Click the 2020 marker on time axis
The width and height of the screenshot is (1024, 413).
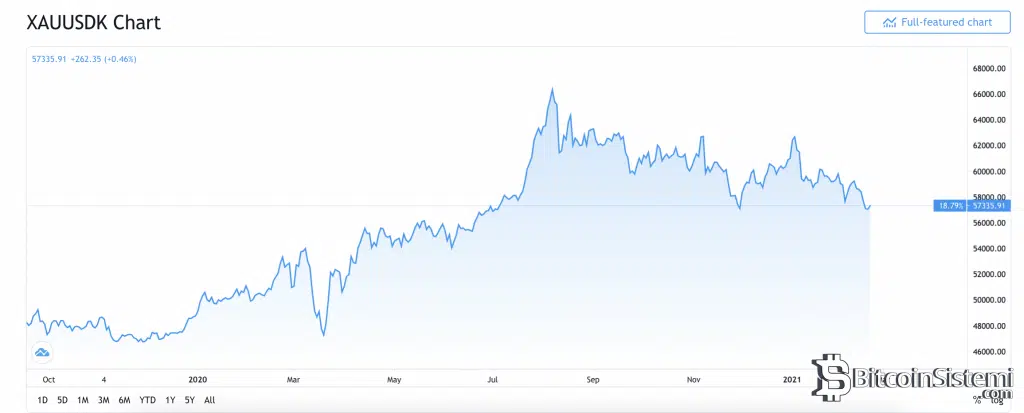click(197, 379)
